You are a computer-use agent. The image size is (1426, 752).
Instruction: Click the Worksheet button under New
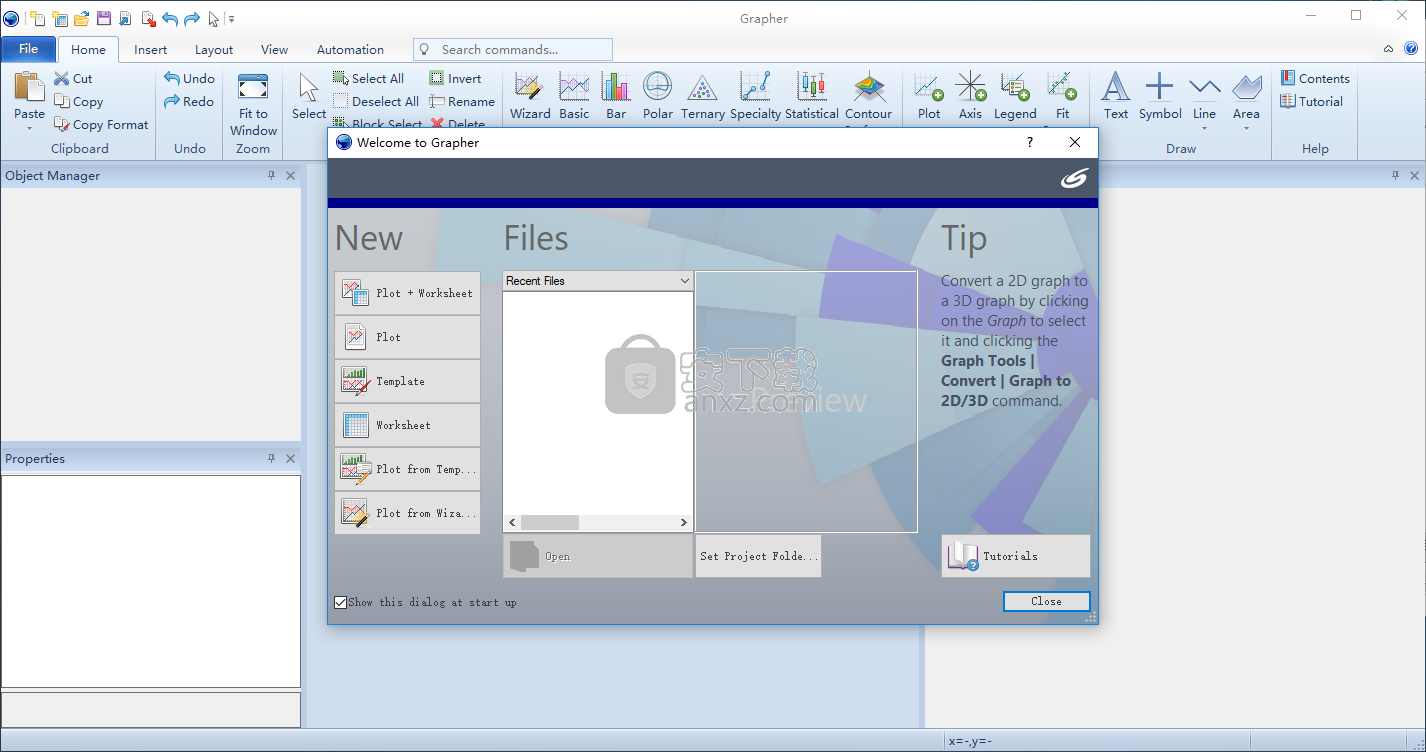point(407,425)
